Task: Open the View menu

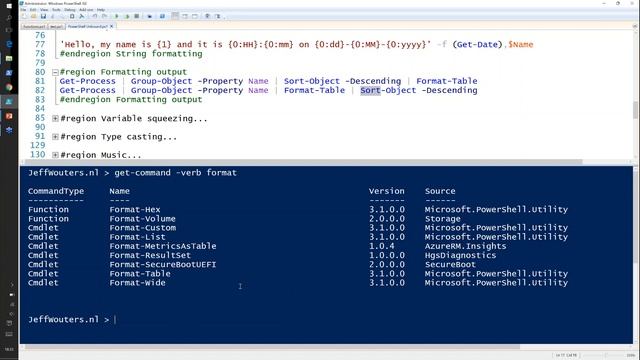Action: click(x=44, y=10)
